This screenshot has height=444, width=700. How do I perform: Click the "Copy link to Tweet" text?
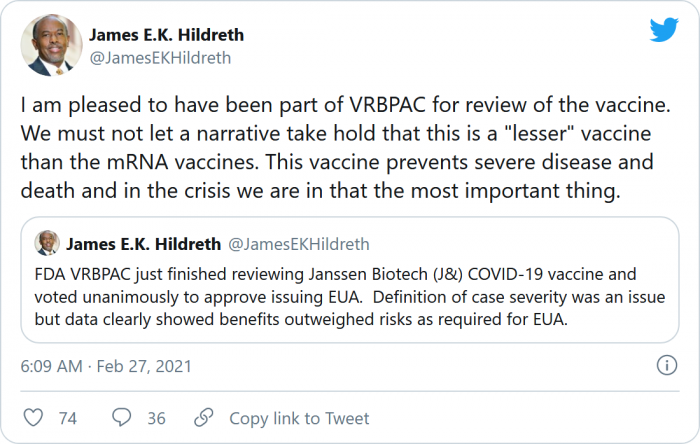click(x=299, y=418)
